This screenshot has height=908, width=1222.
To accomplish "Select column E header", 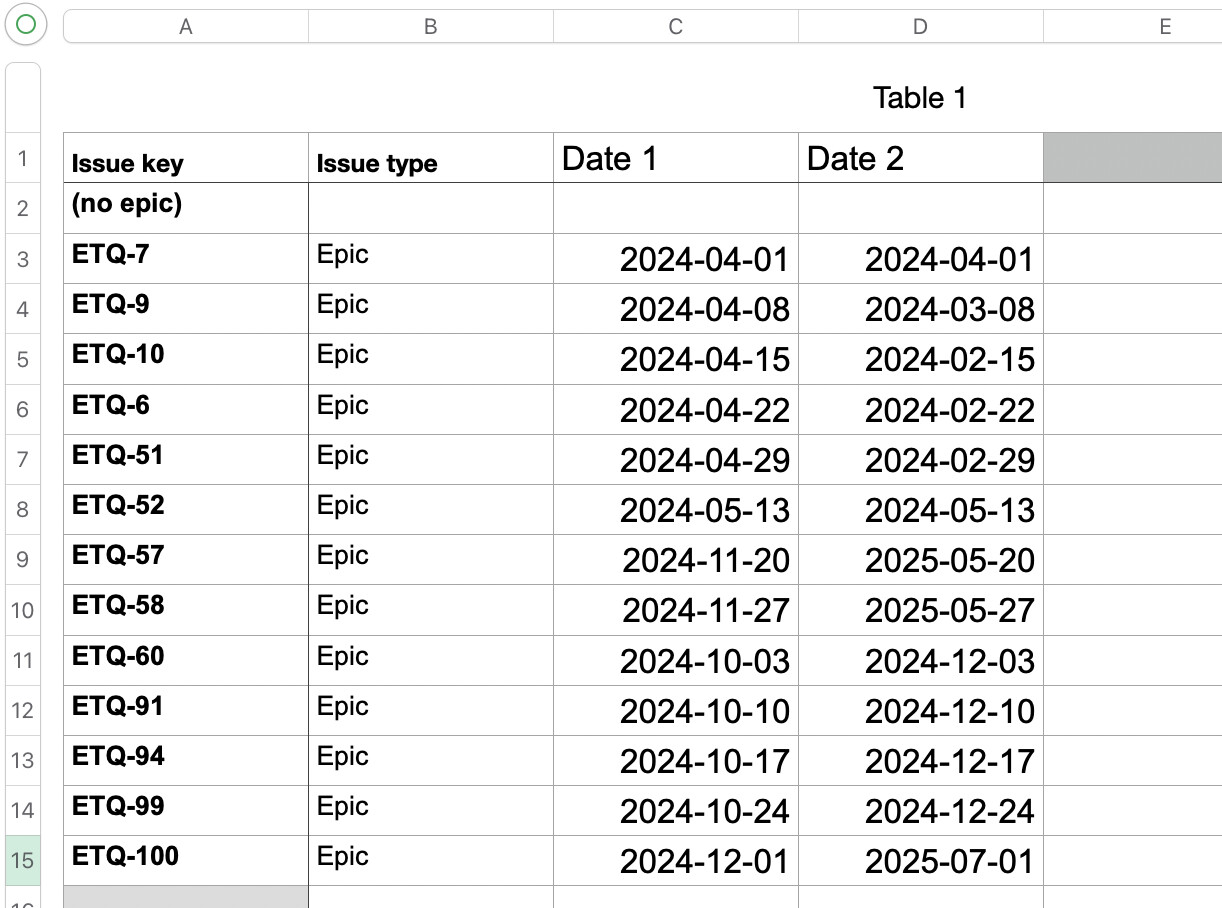I will 1133,28.
